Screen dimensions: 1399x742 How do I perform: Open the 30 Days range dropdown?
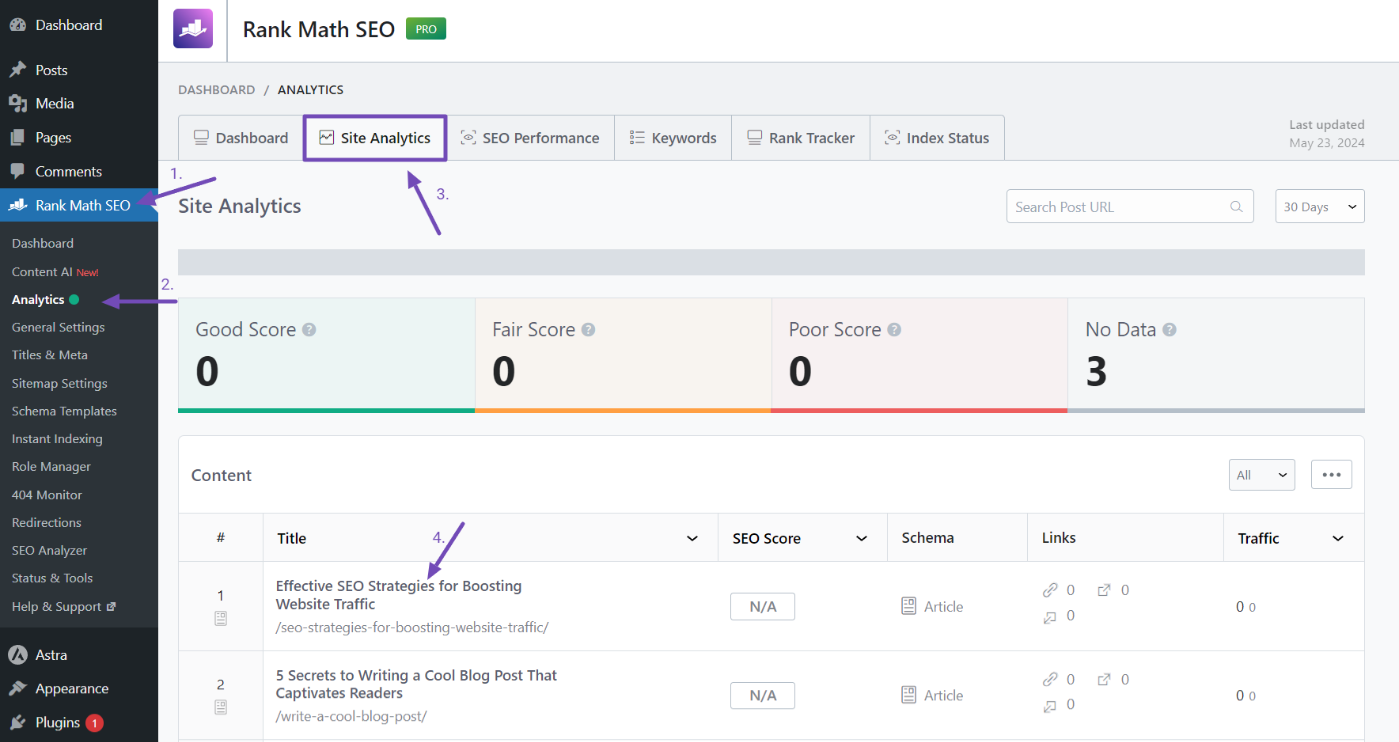1320,207
